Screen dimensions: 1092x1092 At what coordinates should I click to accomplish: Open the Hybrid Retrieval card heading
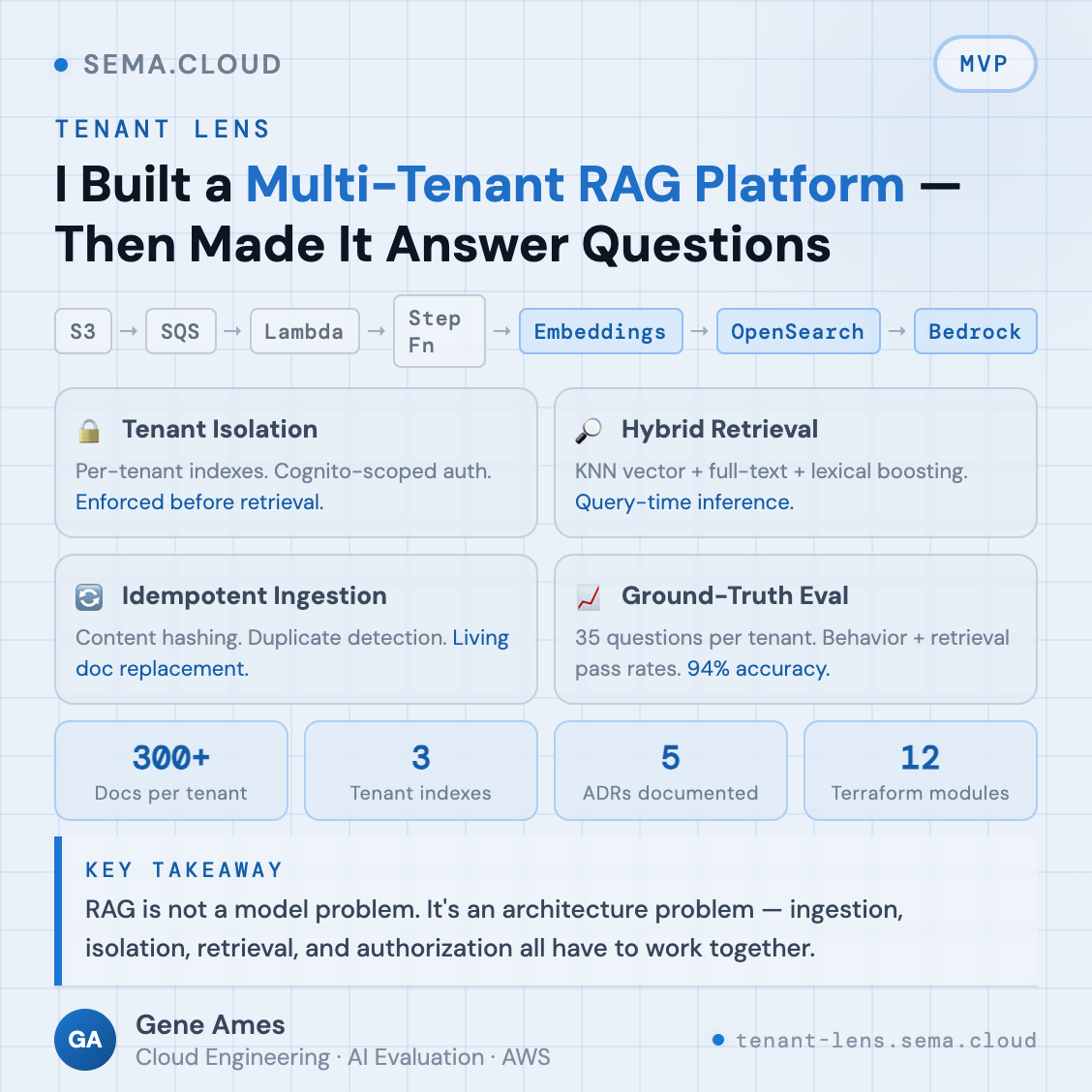pyautogui.click(x=719, y=430)
